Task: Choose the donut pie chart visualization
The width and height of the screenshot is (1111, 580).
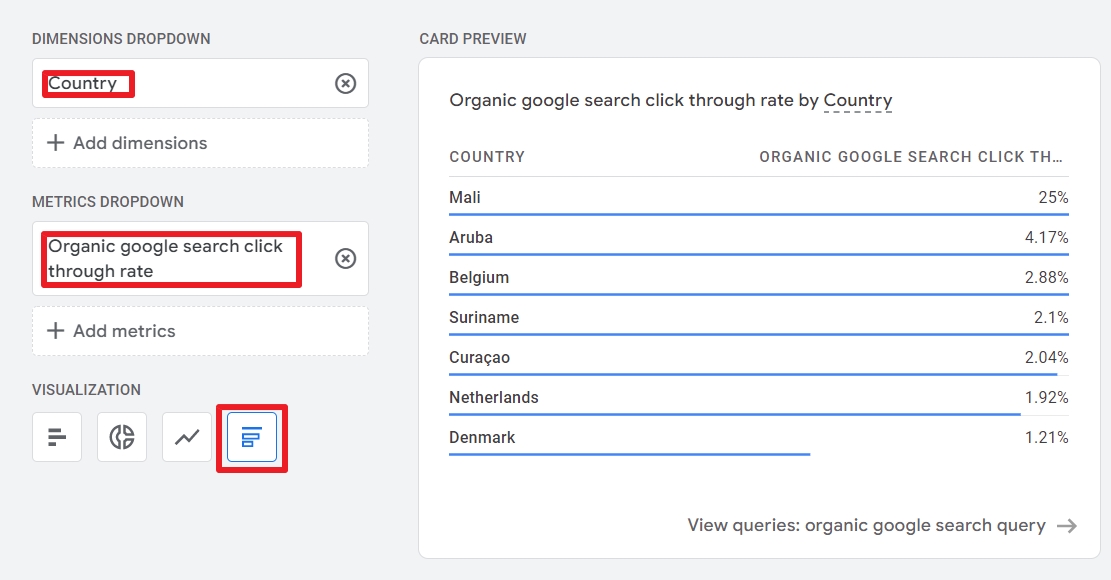Action: 122,437
